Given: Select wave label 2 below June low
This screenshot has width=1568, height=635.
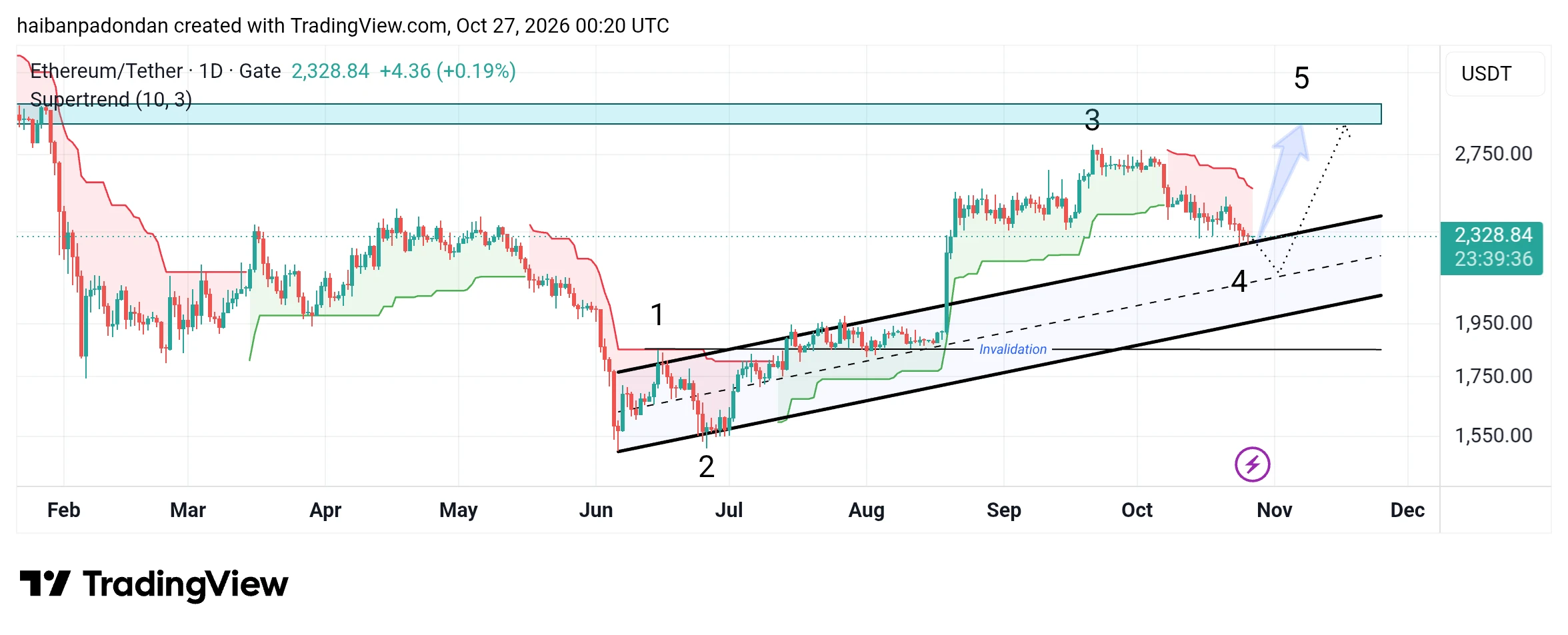Looking at the screenshot, I should (707, 466).
